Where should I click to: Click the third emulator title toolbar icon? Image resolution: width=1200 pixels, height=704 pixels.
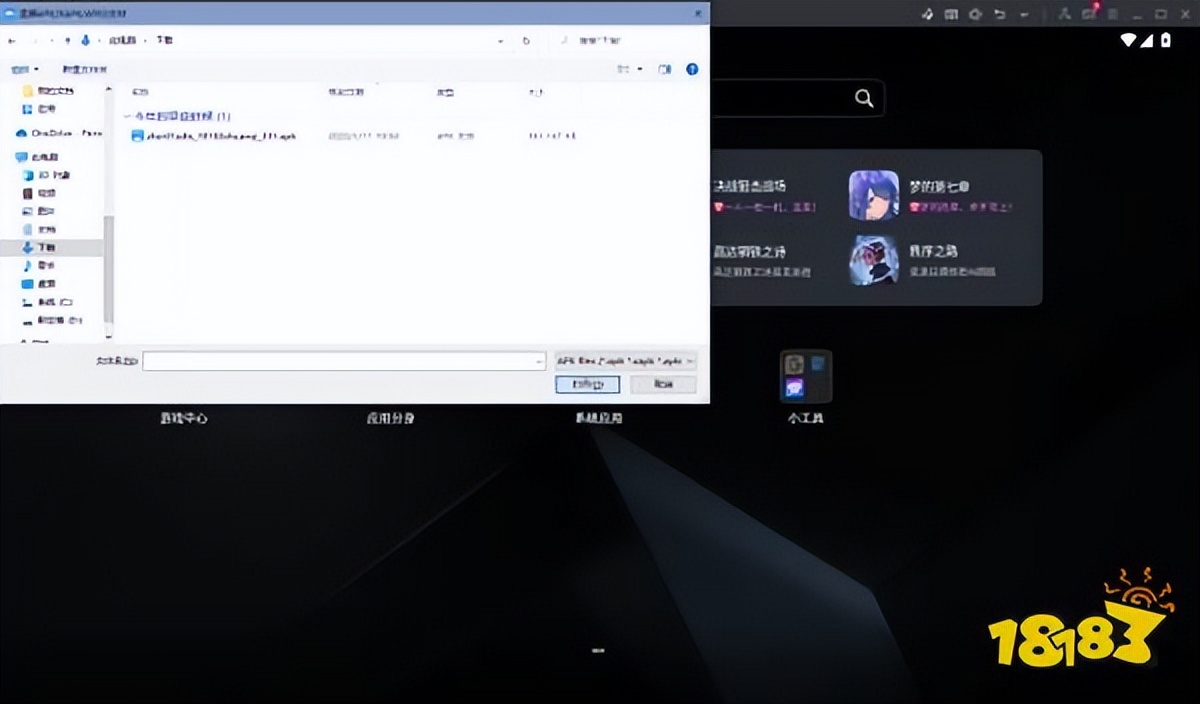point(975,14)
